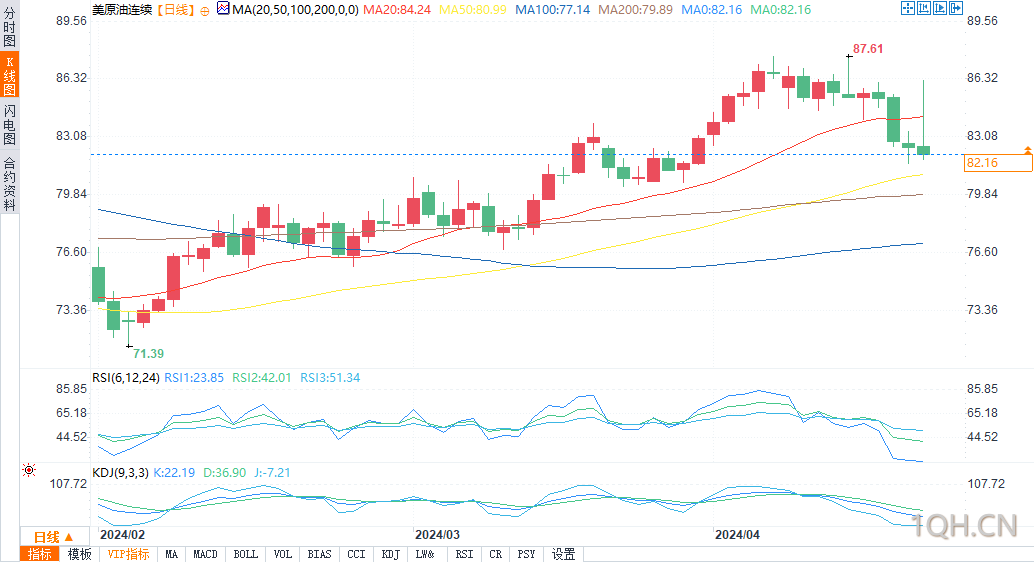Open the VIP指标 tab

click(x=128, y=554)
